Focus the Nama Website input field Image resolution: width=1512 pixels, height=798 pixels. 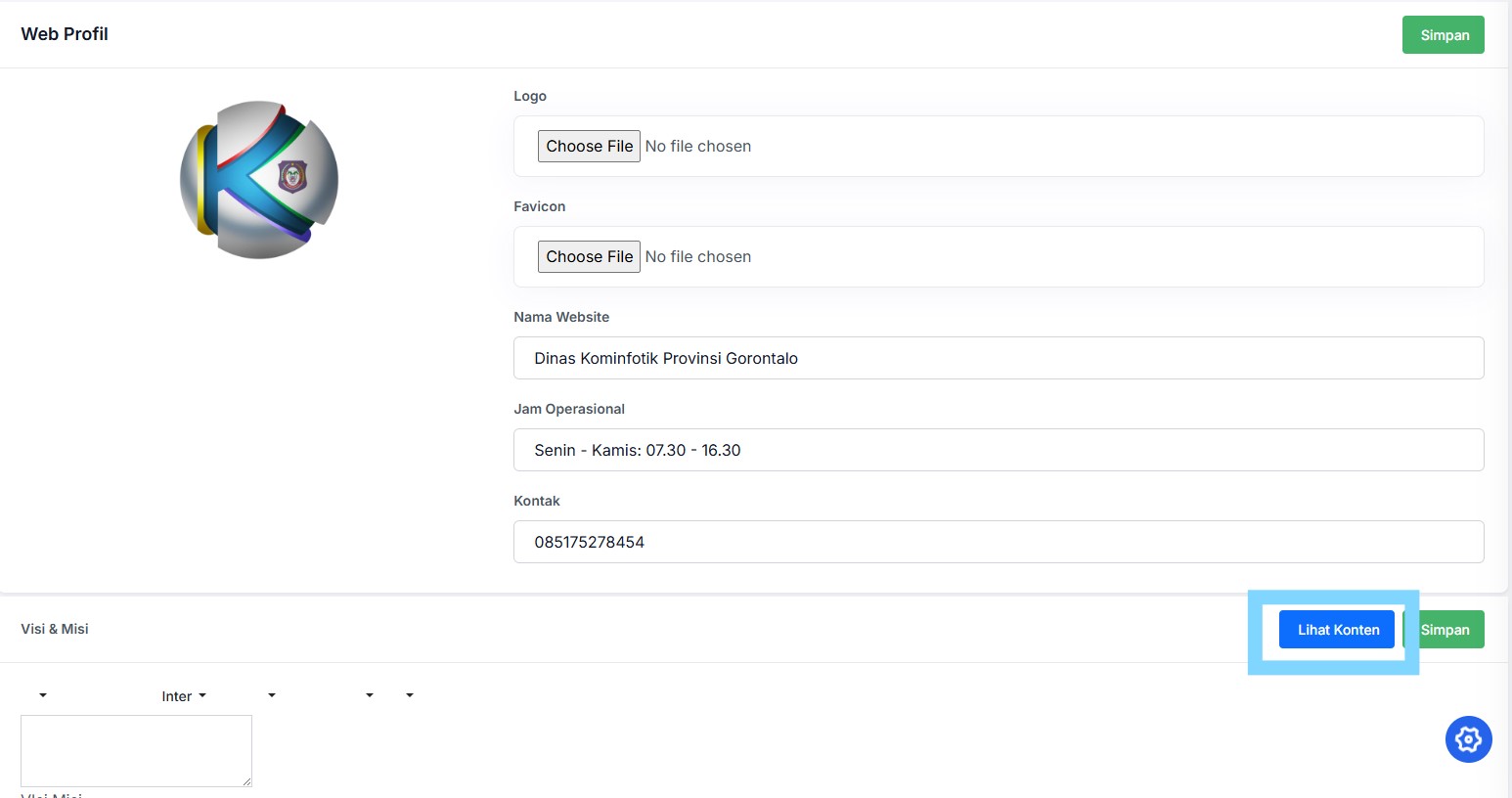pos(999,358)
